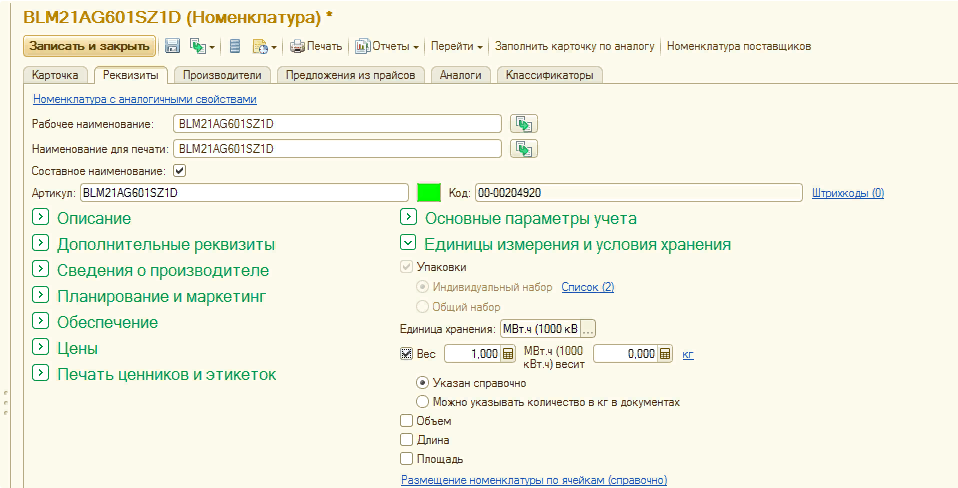Click the copy icon next to Рабочее наименование
This screenshot has height=488, width=958.
(524, 124)
